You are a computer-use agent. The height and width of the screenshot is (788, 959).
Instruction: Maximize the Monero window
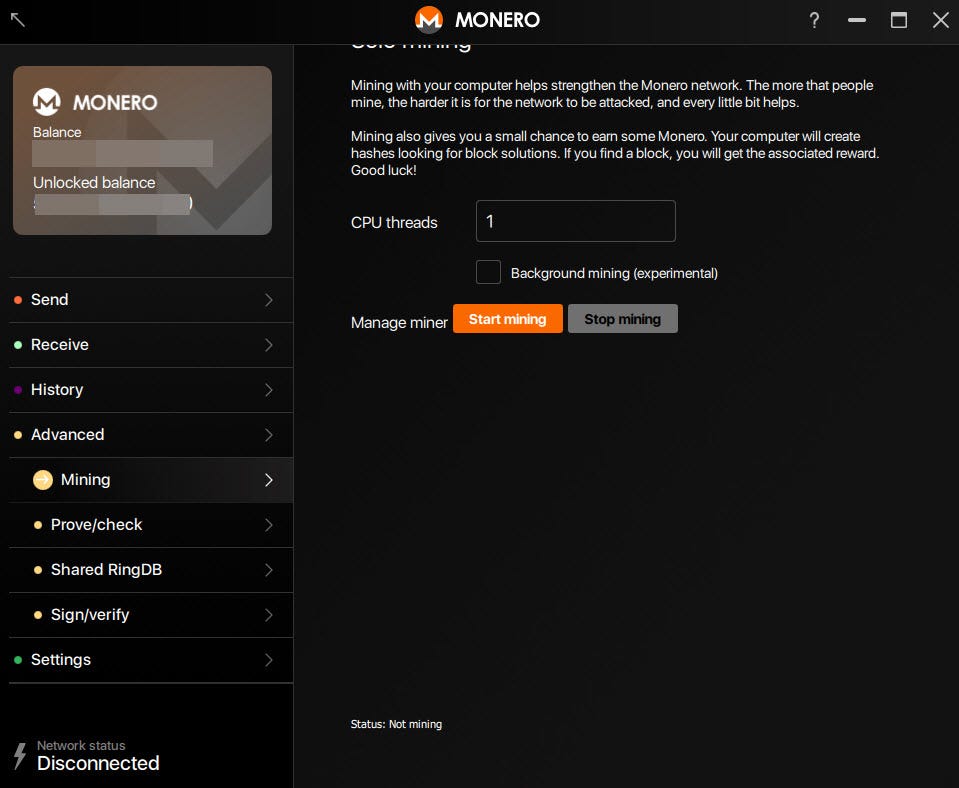[898, 20]
